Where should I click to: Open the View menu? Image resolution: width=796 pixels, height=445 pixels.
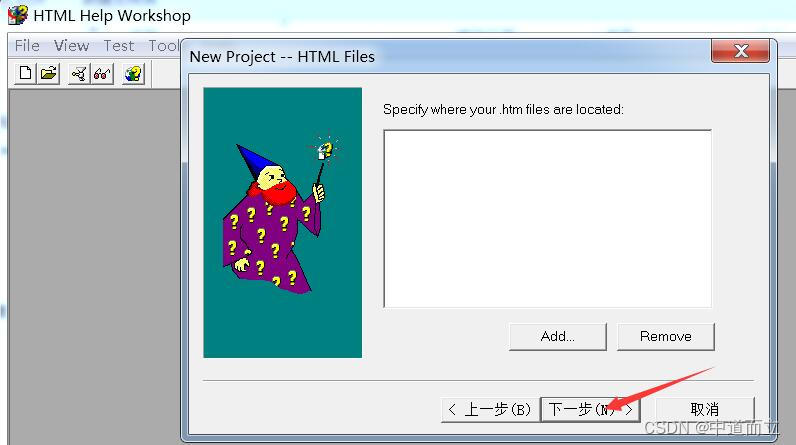pos(72,46)
